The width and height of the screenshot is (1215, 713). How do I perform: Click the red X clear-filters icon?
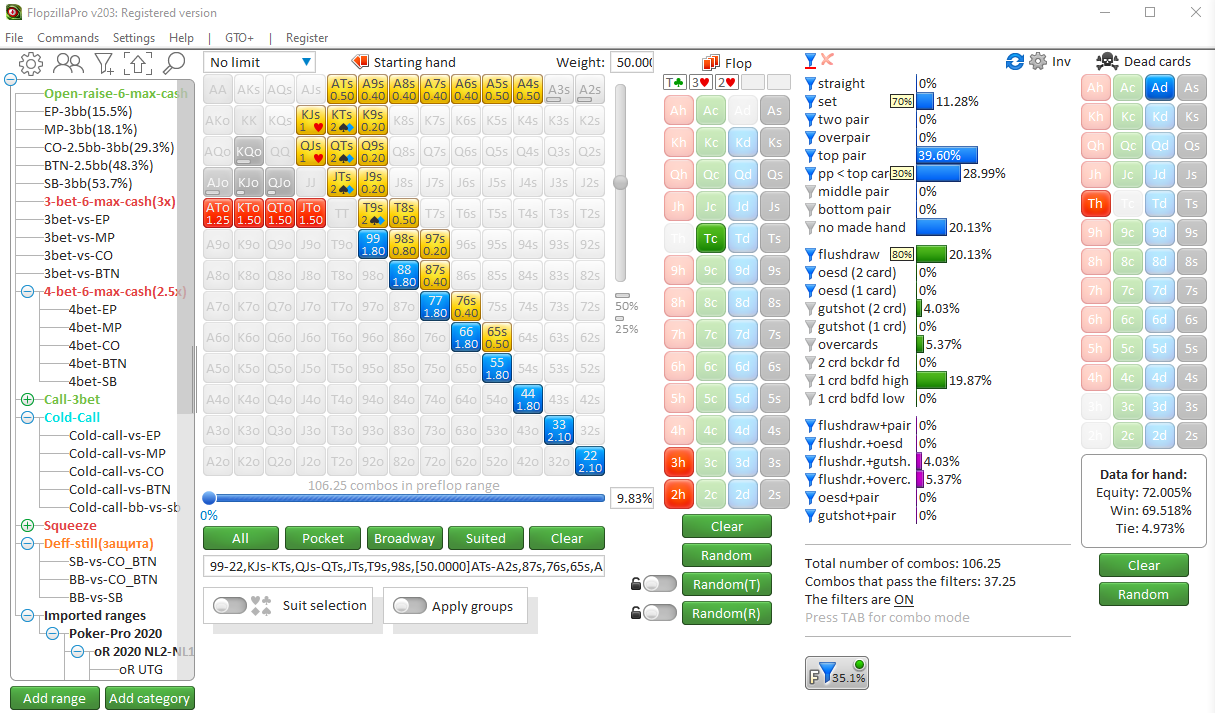point(828,60)
